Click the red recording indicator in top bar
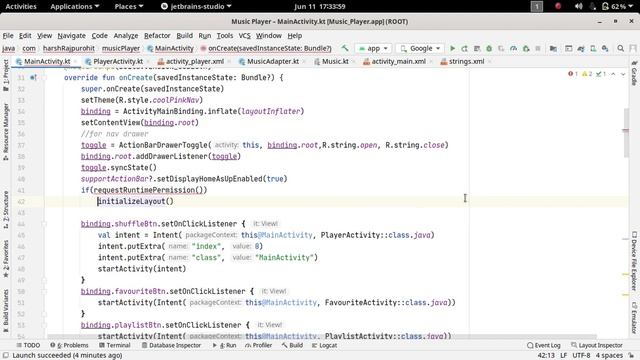Viewport: 640px width, 360px height. pos(558,6)
